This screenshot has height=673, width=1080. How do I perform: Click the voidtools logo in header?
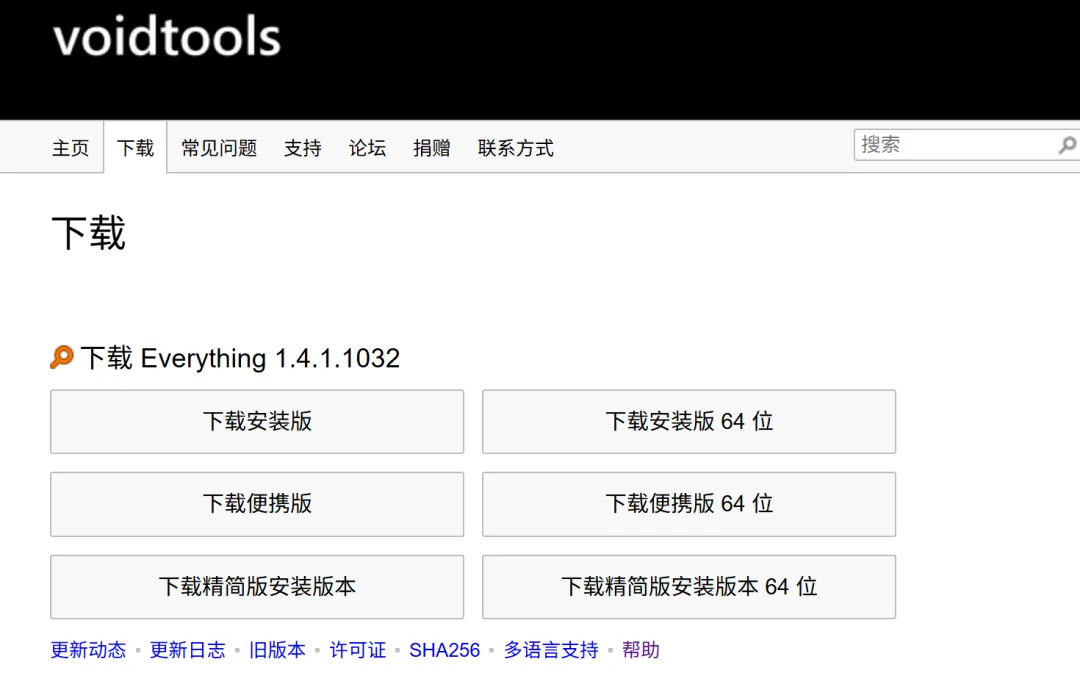click(x=167, y=36)
